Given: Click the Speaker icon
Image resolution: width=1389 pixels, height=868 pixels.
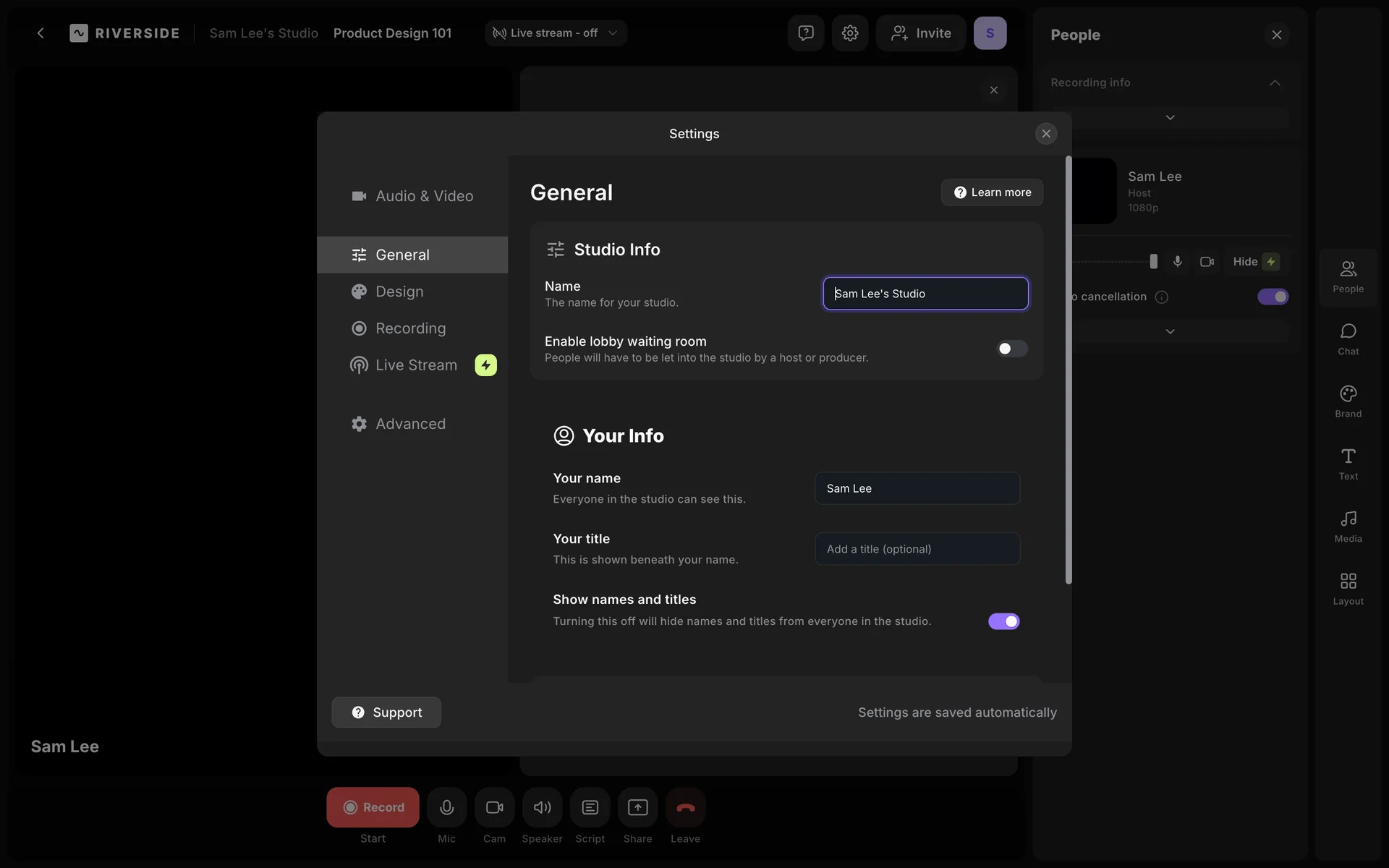Looking at the screenshot, I should (x=542, y=807).
